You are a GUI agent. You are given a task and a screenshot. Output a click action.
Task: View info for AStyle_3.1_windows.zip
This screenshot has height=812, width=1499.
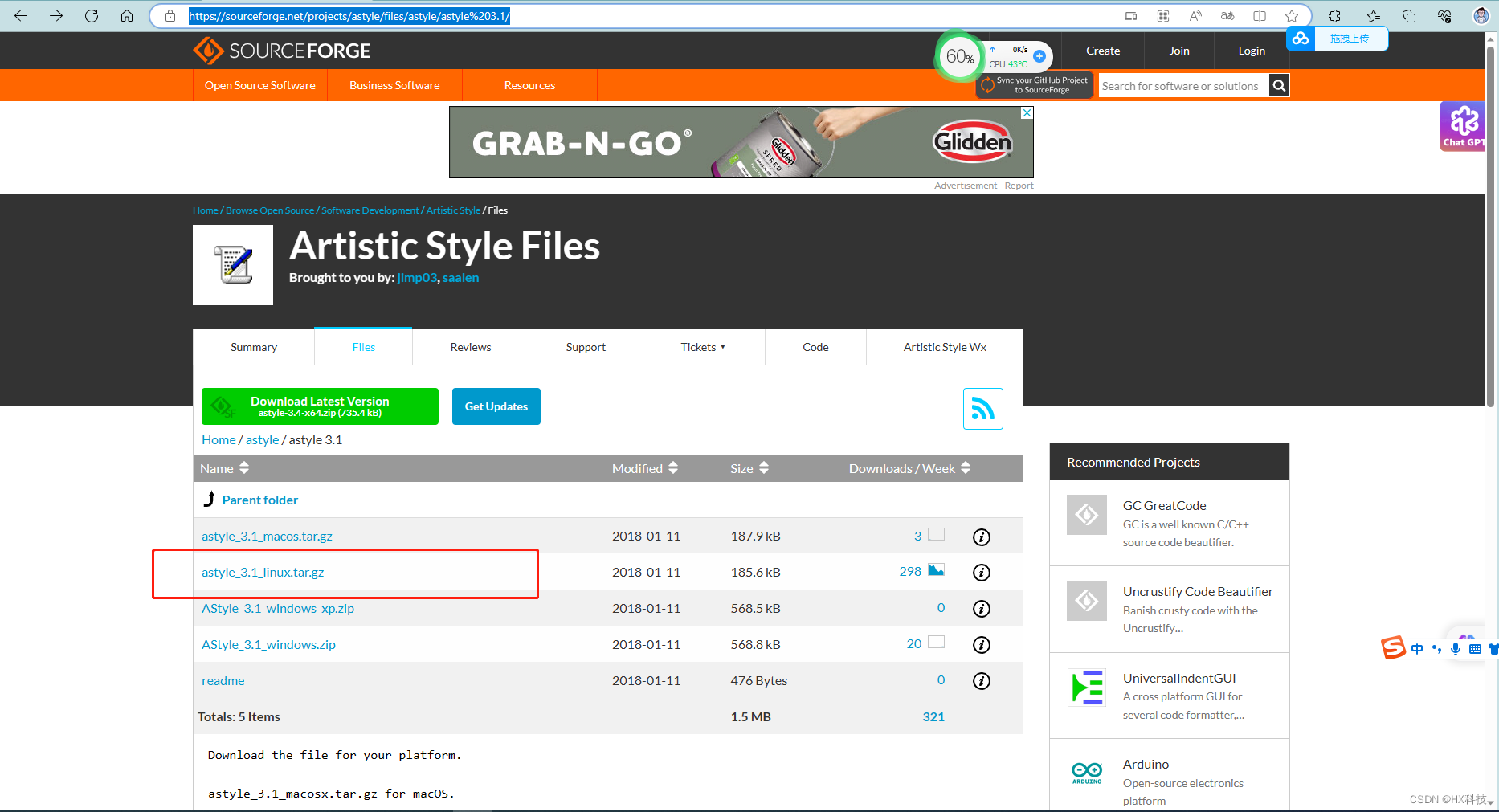tap(982, 645)
